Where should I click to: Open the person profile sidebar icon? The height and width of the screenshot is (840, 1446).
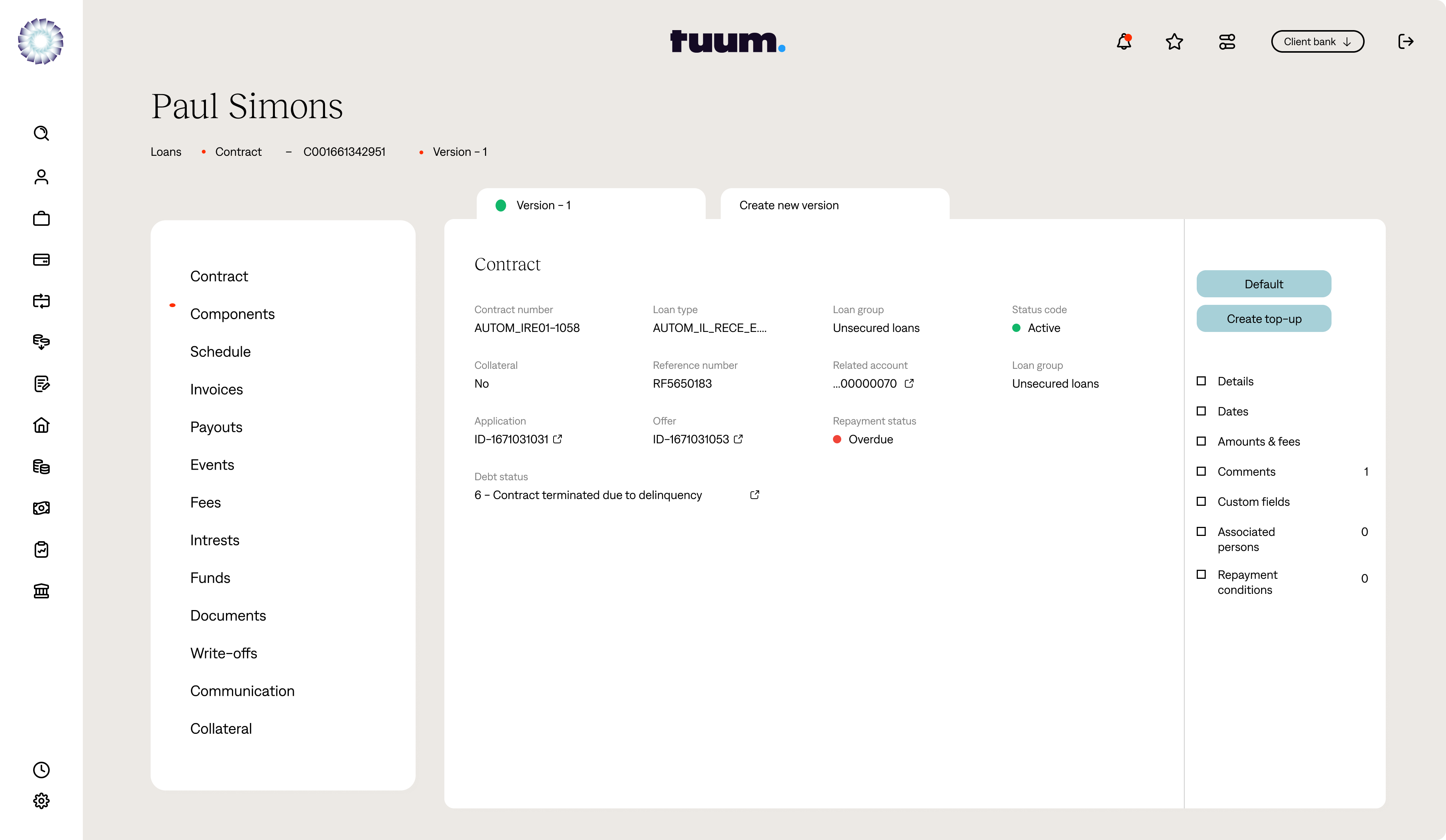(x=41, y=177)
